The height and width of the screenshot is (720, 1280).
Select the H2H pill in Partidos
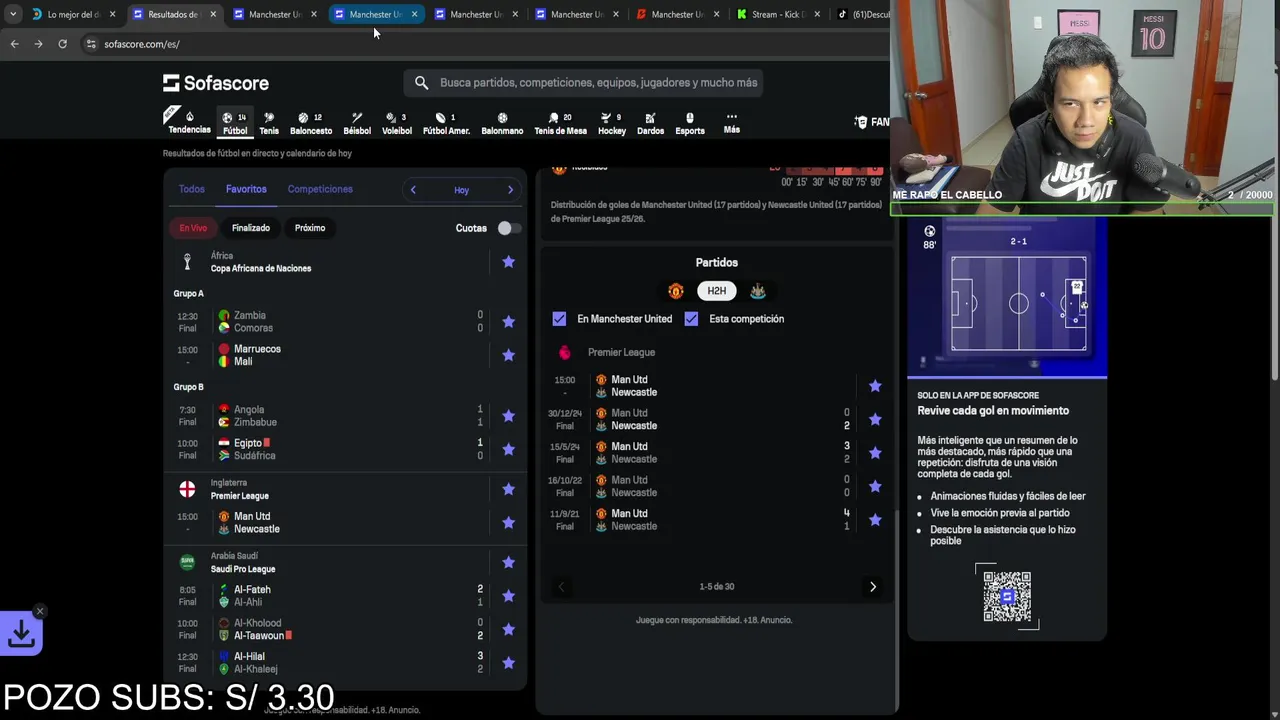click(x=717, y=291)
